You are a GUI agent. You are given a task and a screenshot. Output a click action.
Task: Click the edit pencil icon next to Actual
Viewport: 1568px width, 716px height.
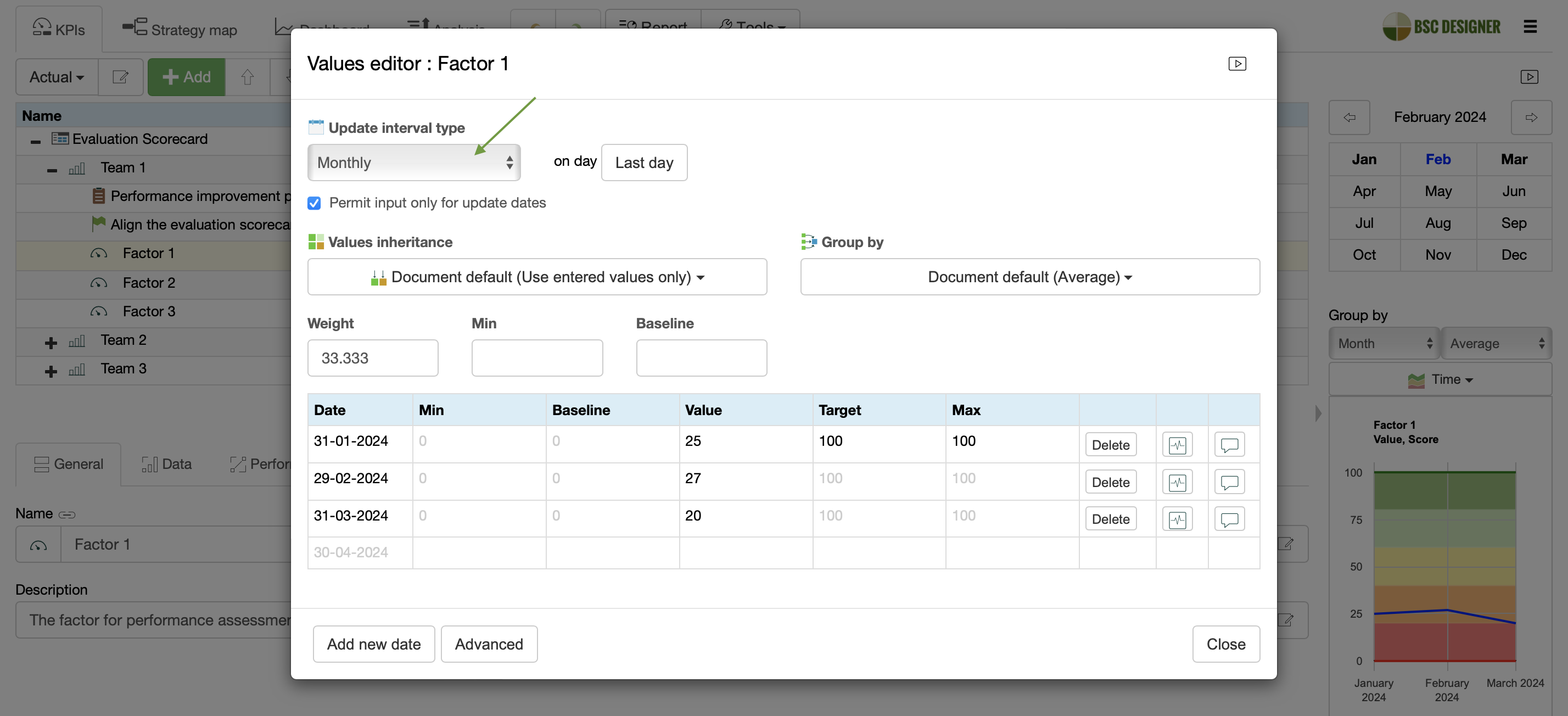tap(121, 77)
